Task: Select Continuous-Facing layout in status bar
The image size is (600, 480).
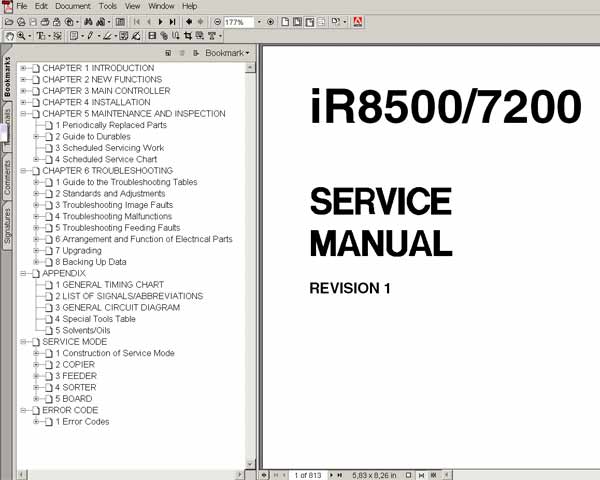Action: click(x=434, y=475)
